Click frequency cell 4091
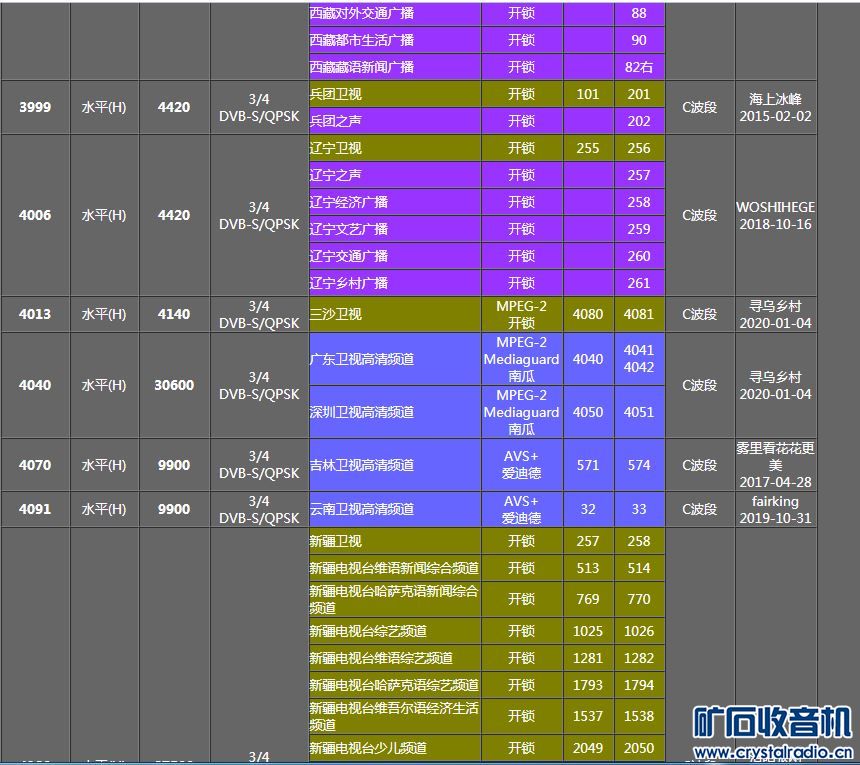The image size is (860, 765). 35,509
